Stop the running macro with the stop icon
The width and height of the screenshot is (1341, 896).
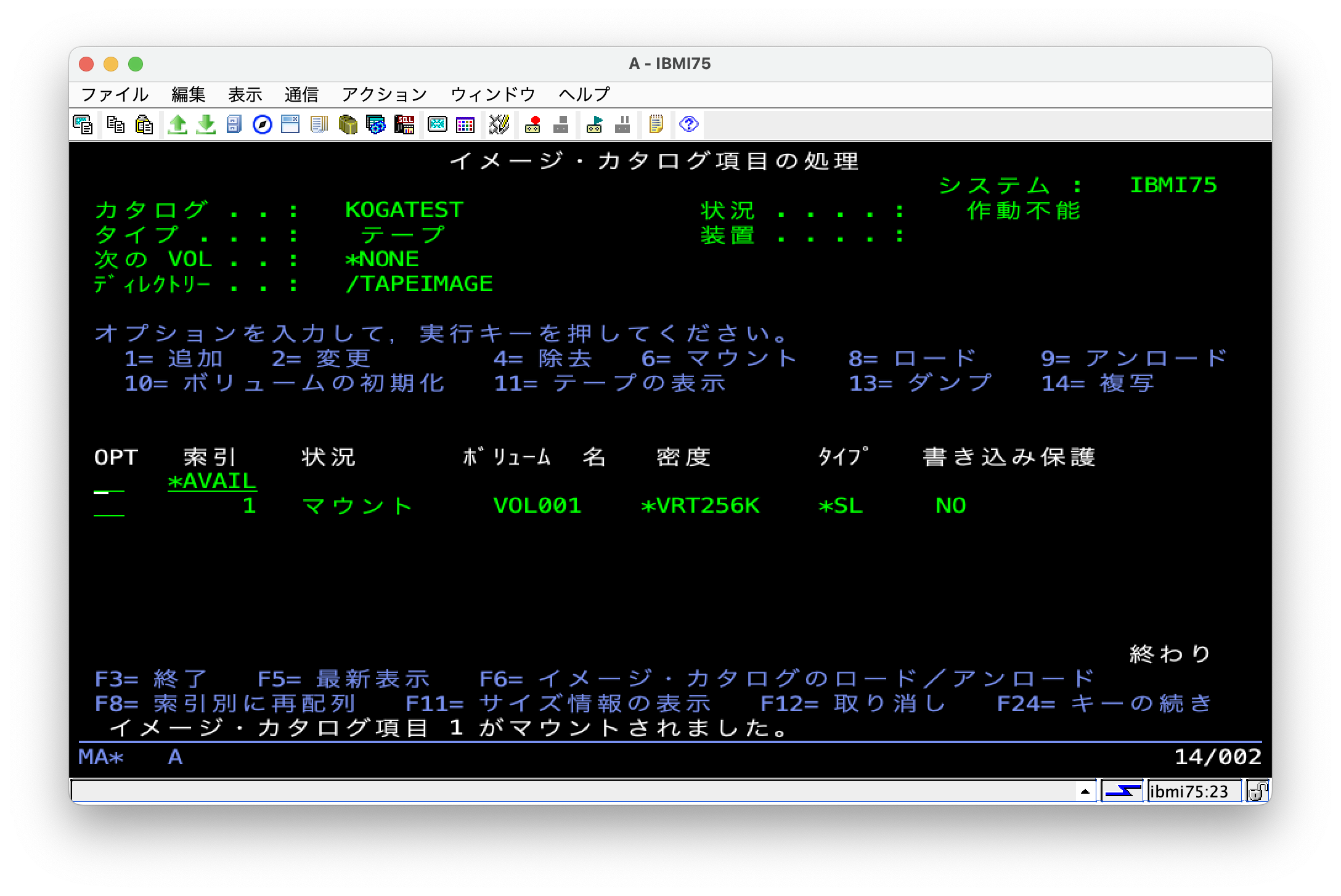(x=561, y=124)
